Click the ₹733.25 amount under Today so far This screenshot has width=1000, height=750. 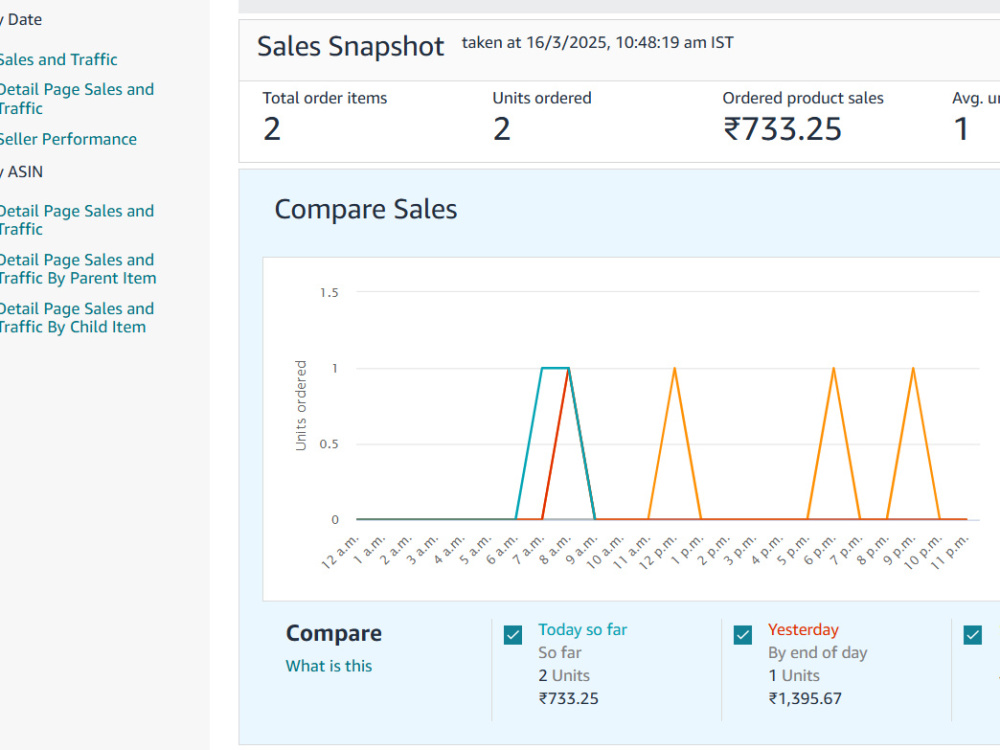coord(569,698)
